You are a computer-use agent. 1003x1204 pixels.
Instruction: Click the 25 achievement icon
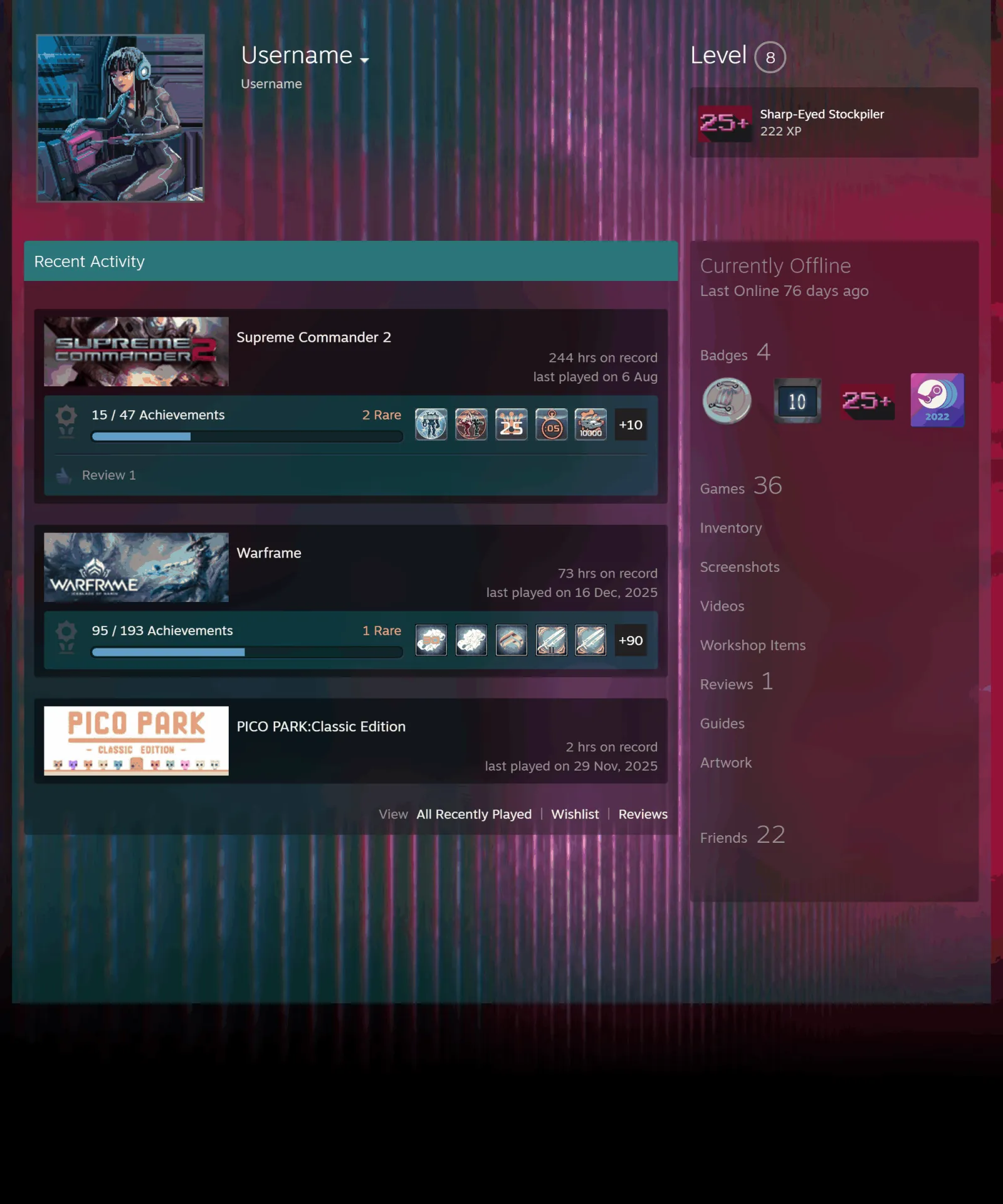tap(512, 425)
